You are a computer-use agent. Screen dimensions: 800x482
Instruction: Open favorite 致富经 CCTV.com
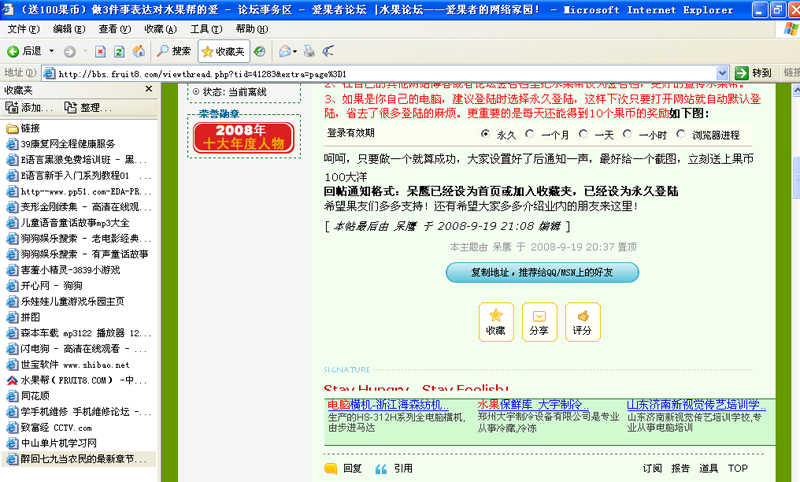point(49,427)
